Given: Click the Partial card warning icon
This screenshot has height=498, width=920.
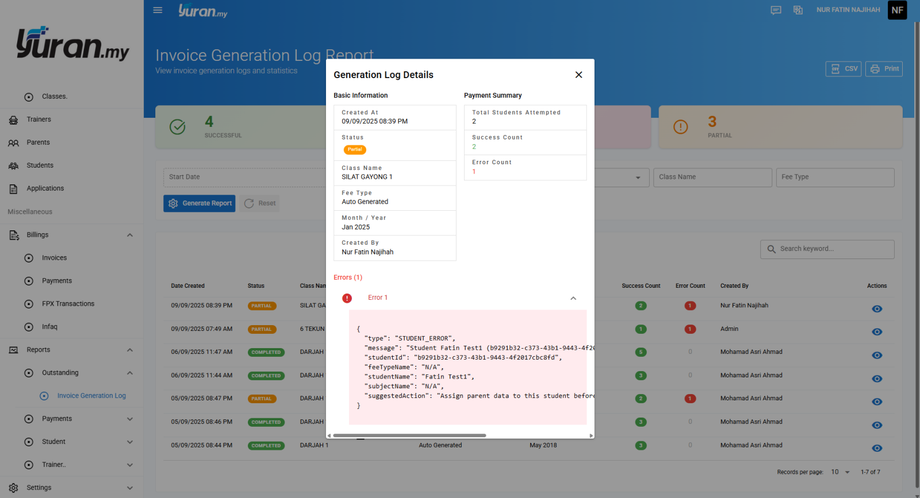Looking at the screenshot, I should coord(680,127).
